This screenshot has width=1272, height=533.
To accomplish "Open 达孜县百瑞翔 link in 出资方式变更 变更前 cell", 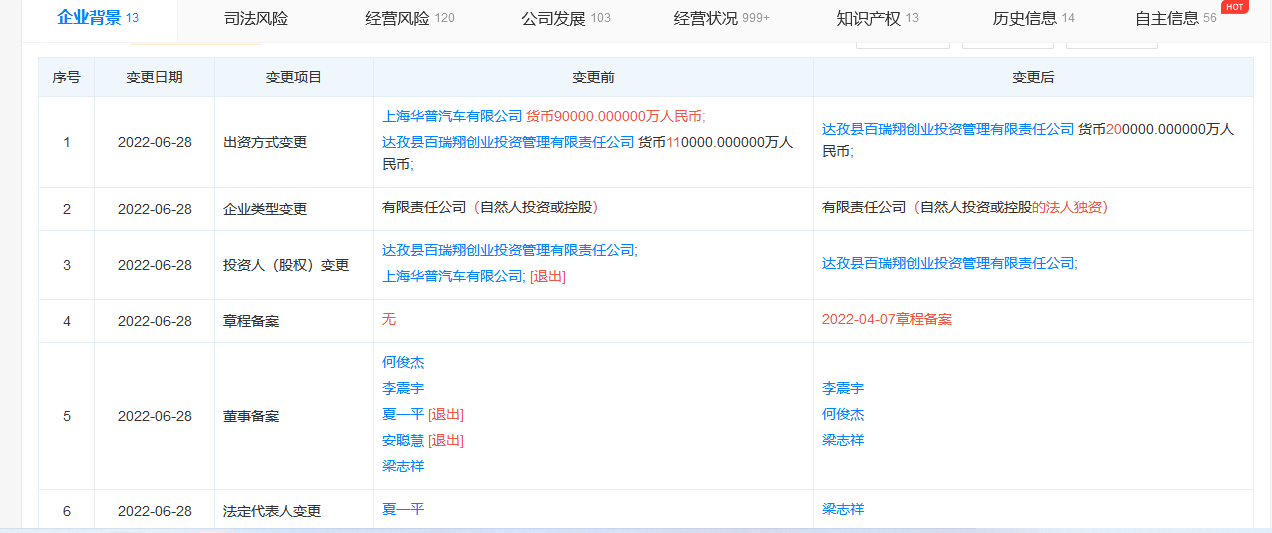I will (508, 142).
